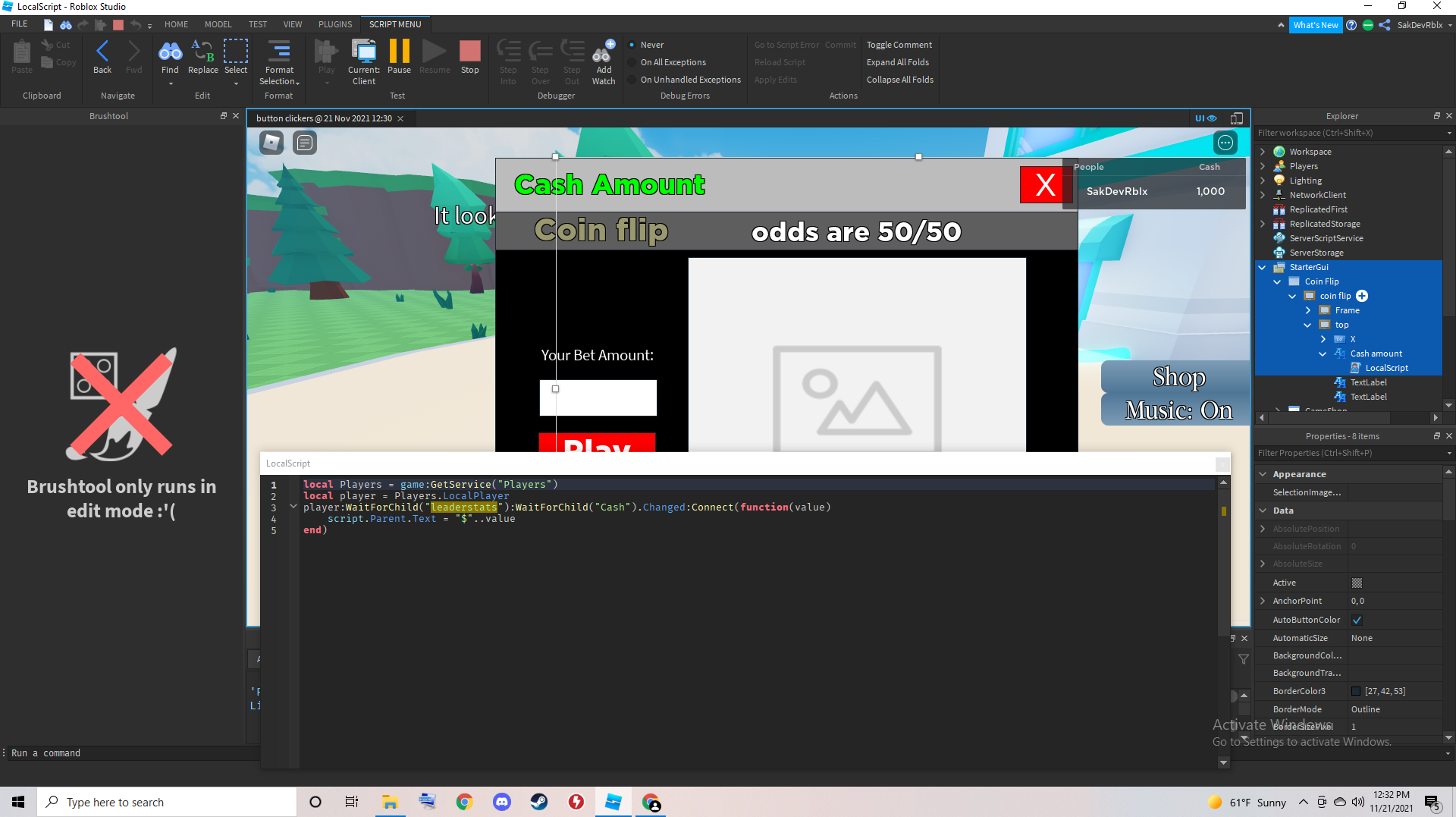Stop the test session

(x=470, y=55)
